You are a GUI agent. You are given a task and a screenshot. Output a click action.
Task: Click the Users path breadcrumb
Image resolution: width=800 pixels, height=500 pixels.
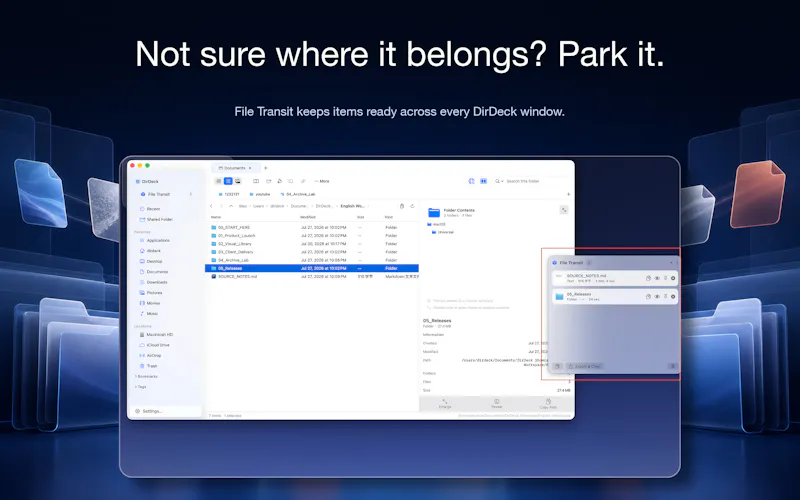(x=259, y=206)
